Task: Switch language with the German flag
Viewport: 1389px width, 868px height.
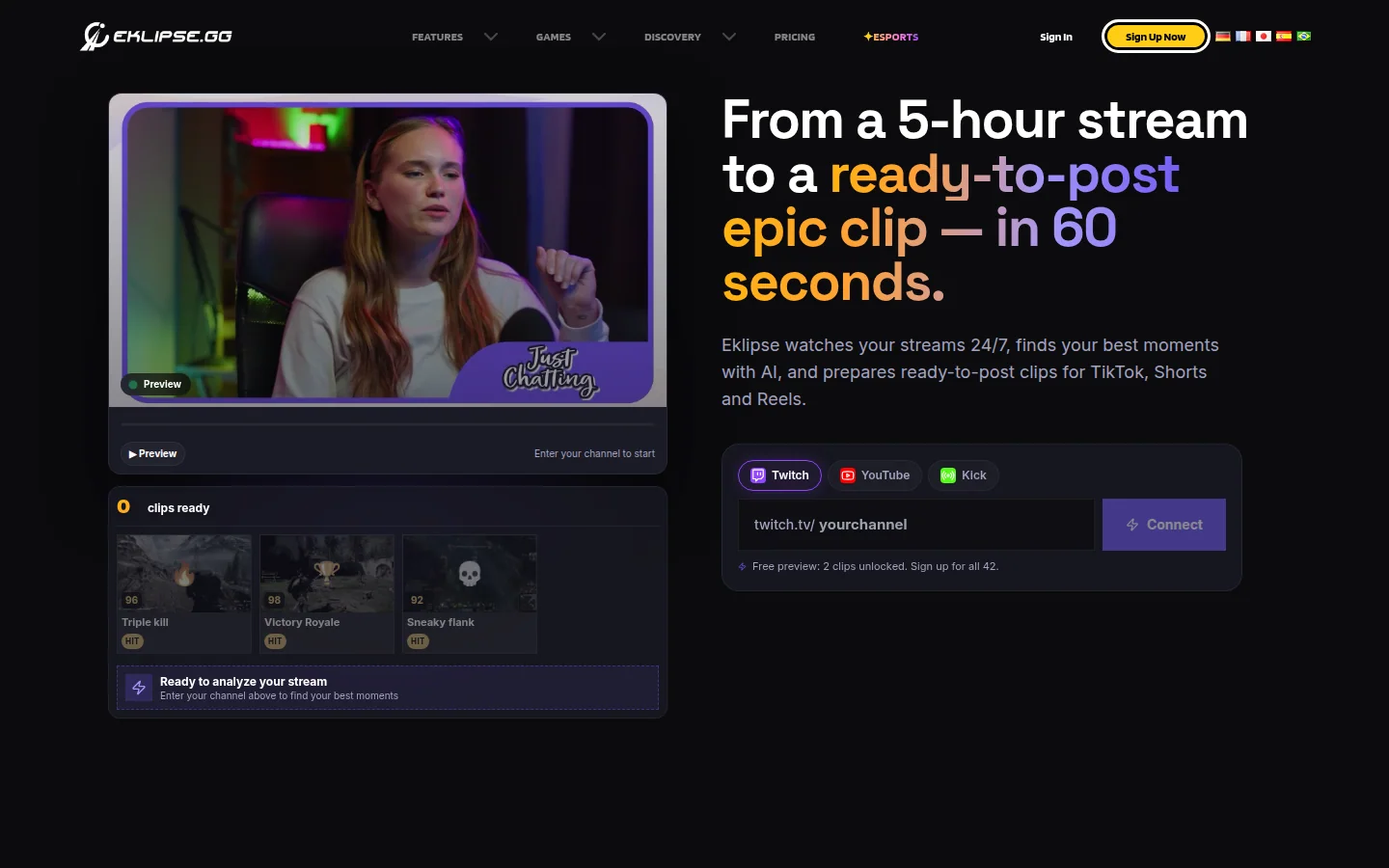Action: click(1223, 37)
